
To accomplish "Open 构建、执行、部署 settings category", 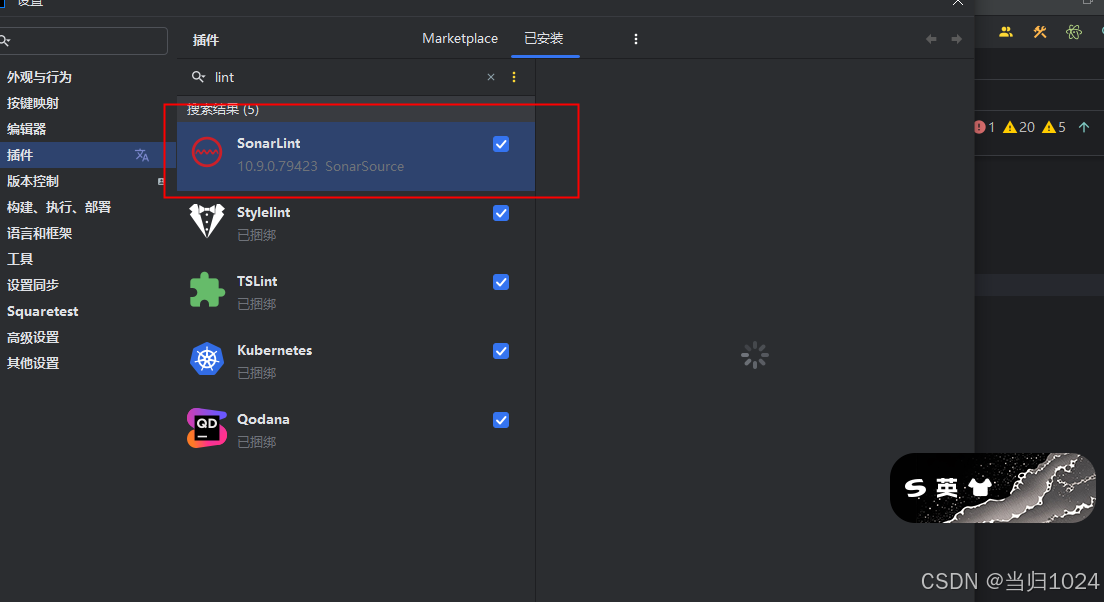I will [58, 208].
